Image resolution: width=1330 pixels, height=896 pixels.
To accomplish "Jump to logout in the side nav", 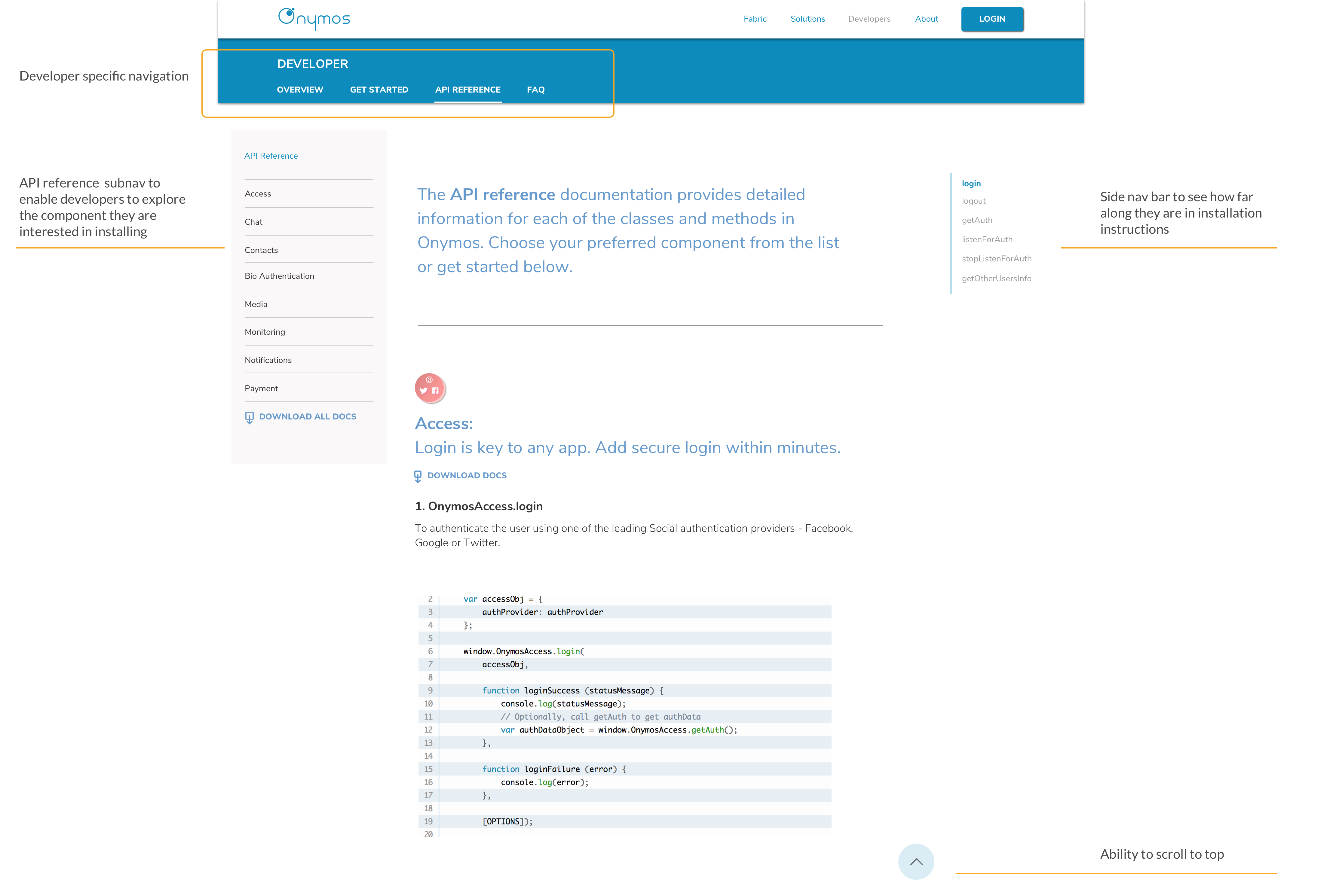I will [x=973, y=201].
